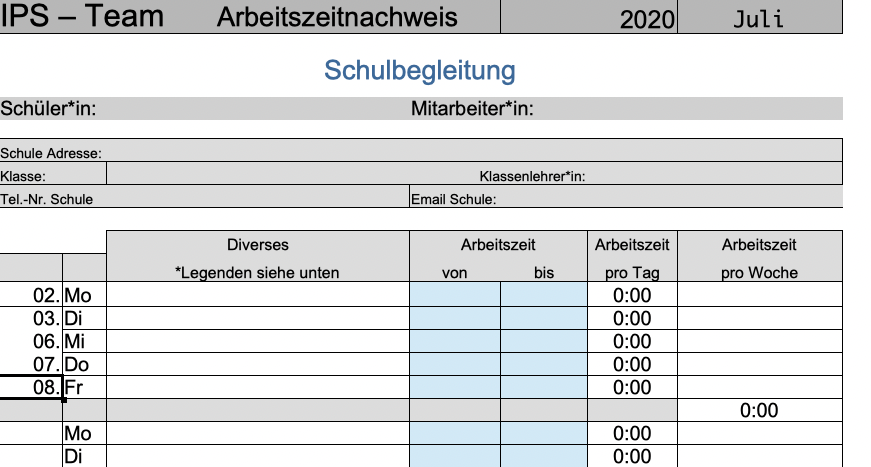
Task: Select the "von" time cell for 07. Do
Action: [454, 365]
